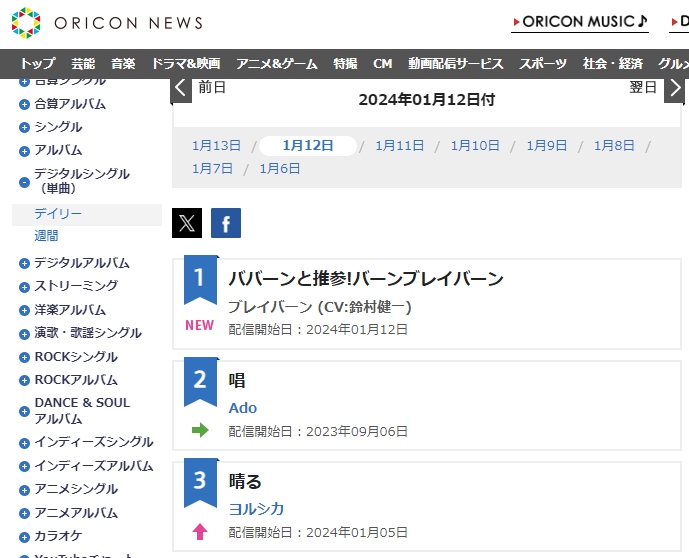Open the CM menu item
Screen dimensions: 689x558
click(382, 64)
